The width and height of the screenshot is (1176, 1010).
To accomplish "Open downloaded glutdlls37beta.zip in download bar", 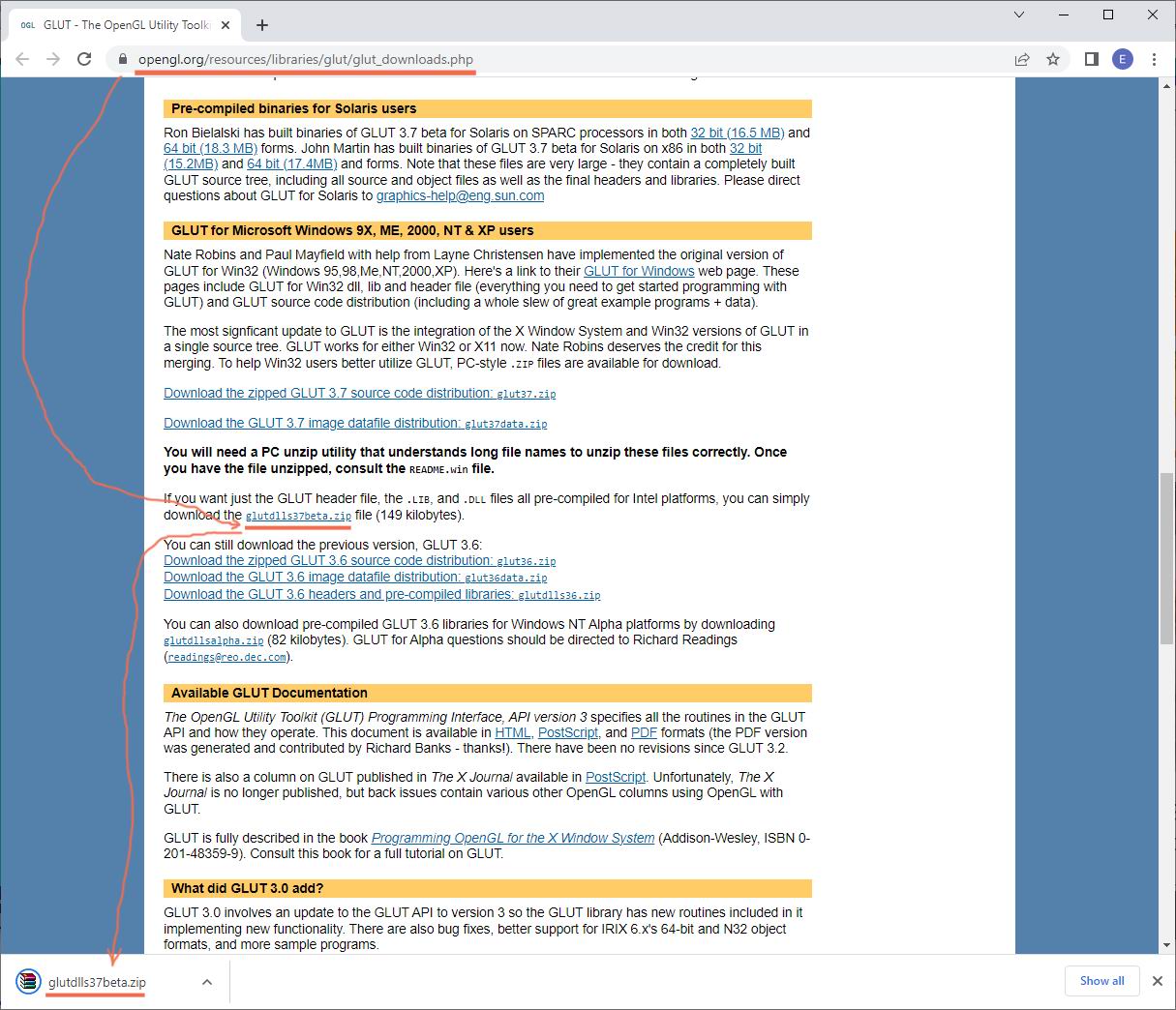I will tap(97, 982).
